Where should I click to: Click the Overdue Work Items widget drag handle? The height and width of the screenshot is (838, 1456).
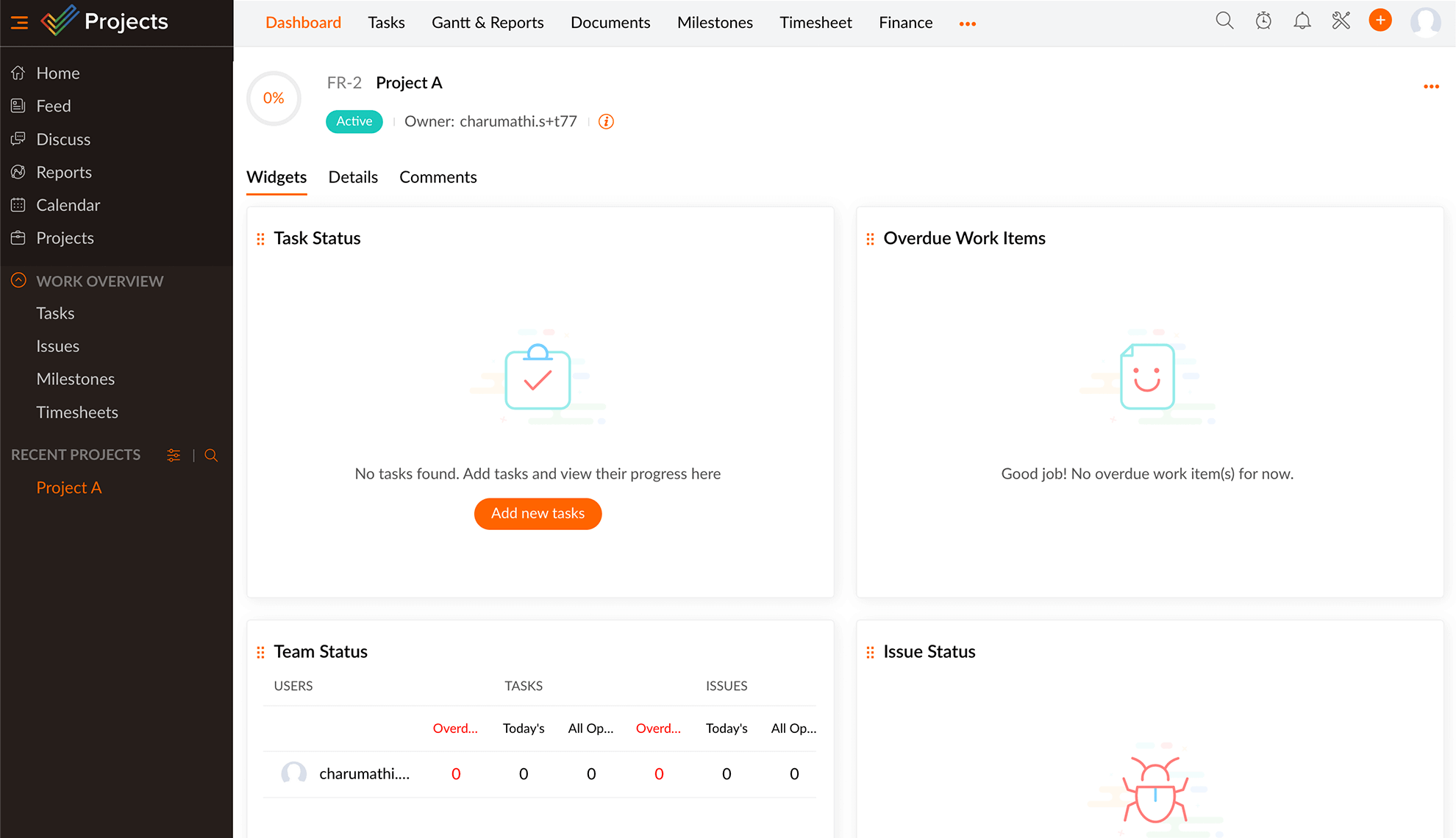[869, 238]
